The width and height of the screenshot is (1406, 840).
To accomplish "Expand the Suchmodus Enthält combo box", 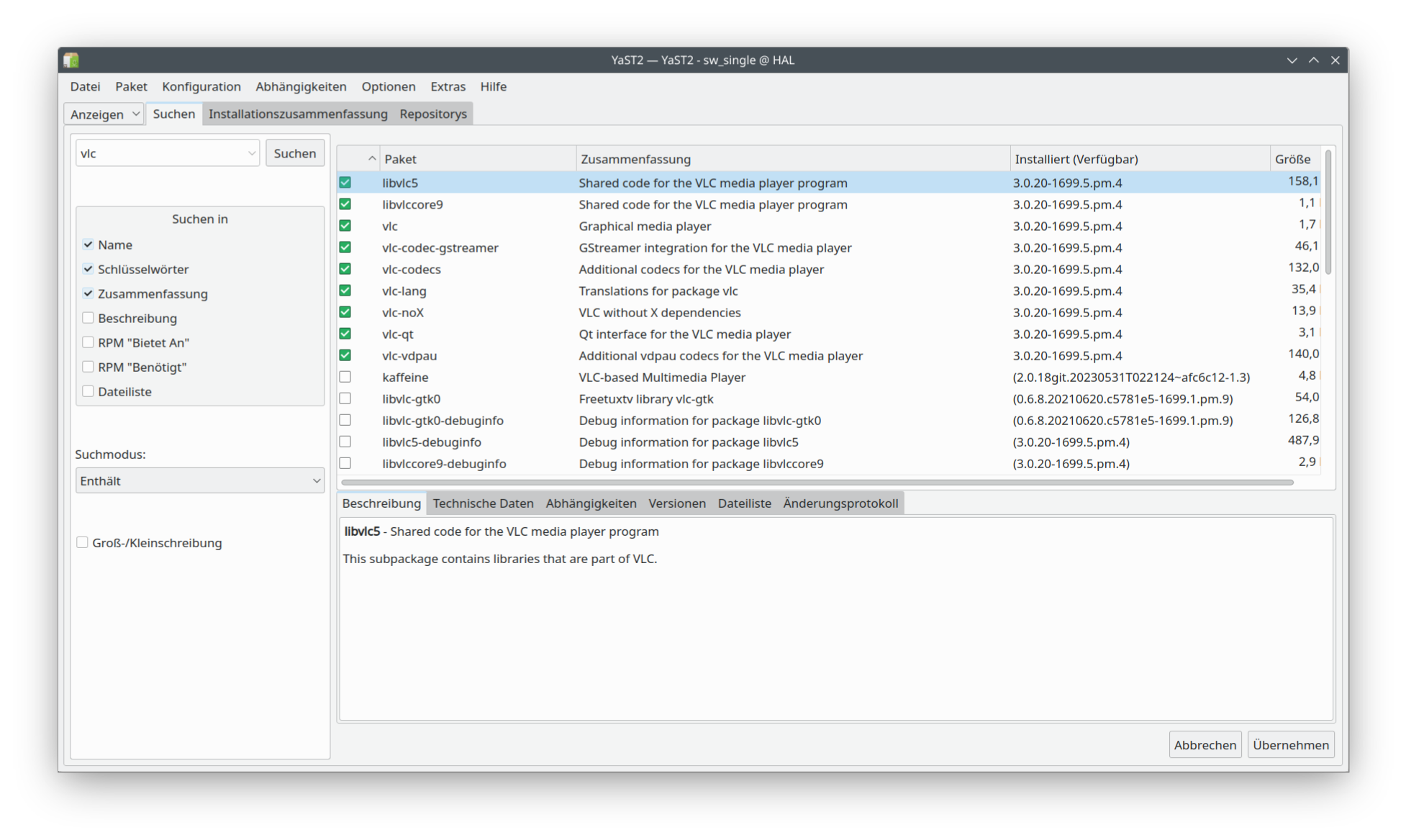I will tap(200, 481).
